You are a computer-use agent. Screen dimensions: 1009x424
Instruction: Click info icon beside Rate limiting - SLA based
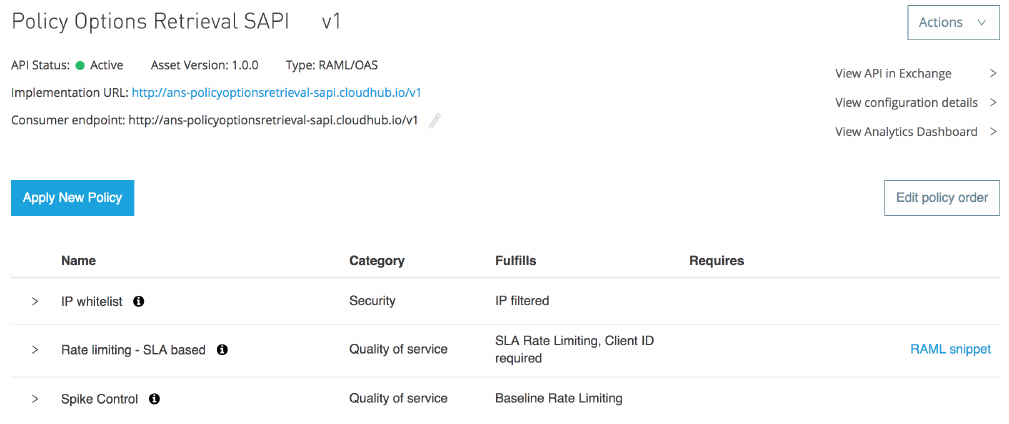(x=222, y=350)
